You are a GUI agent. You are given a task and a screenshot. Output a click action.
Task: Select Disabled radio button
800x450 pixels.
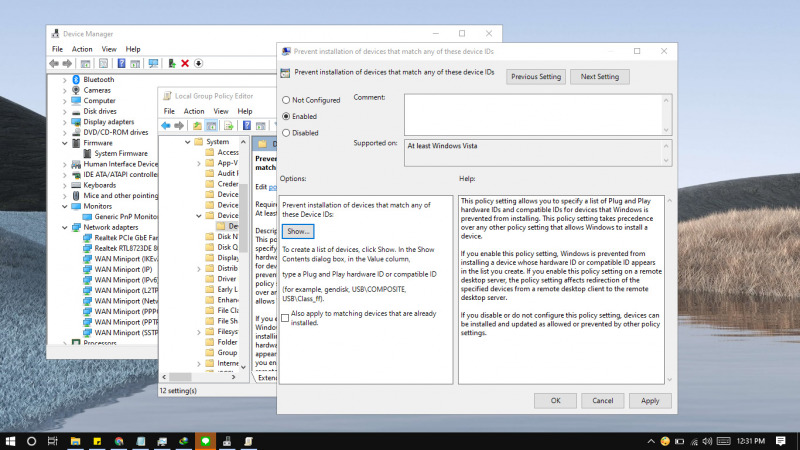point(286,133)
